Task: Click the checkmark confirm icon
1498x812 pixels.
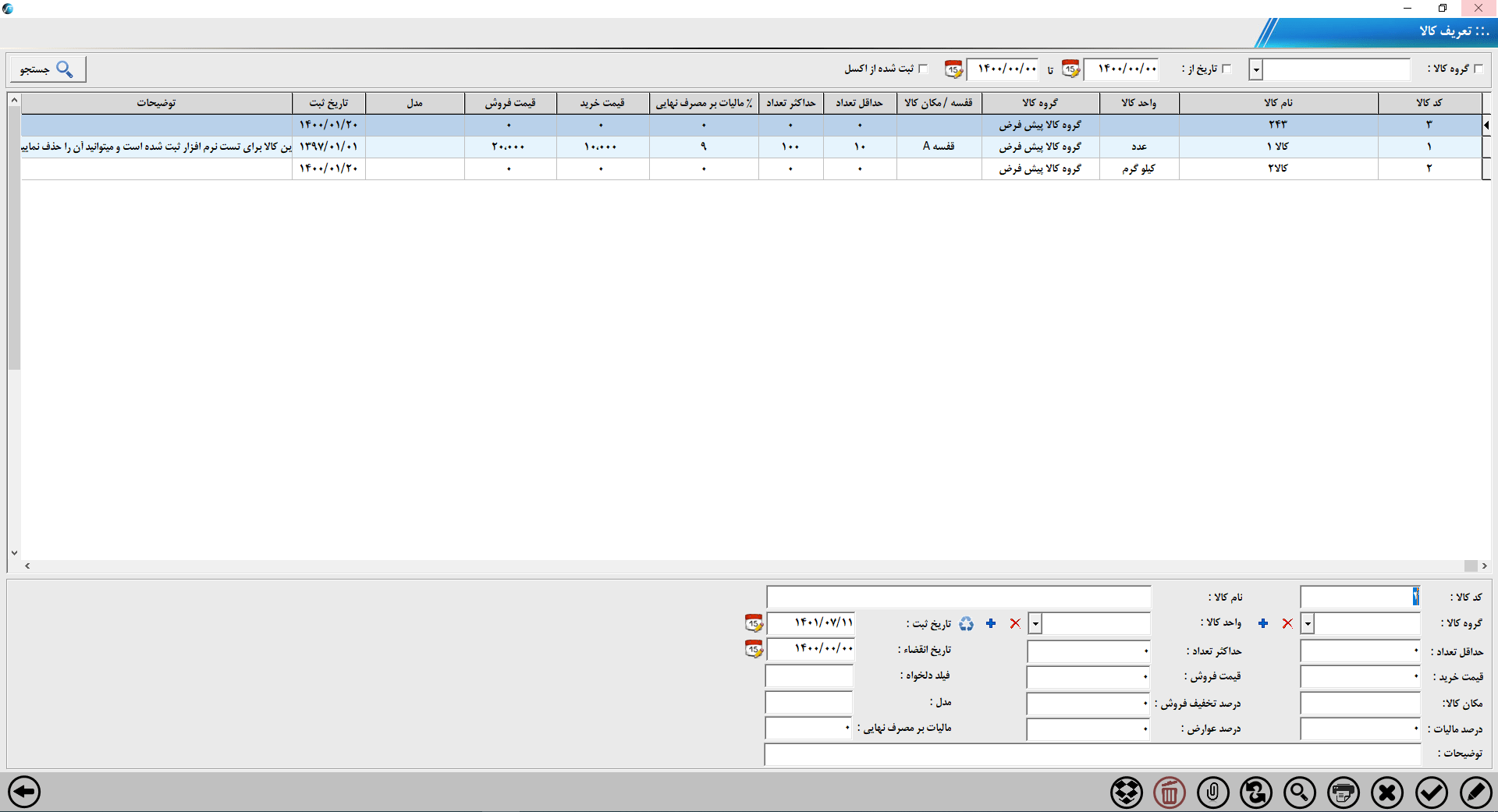Action: 1432,792
